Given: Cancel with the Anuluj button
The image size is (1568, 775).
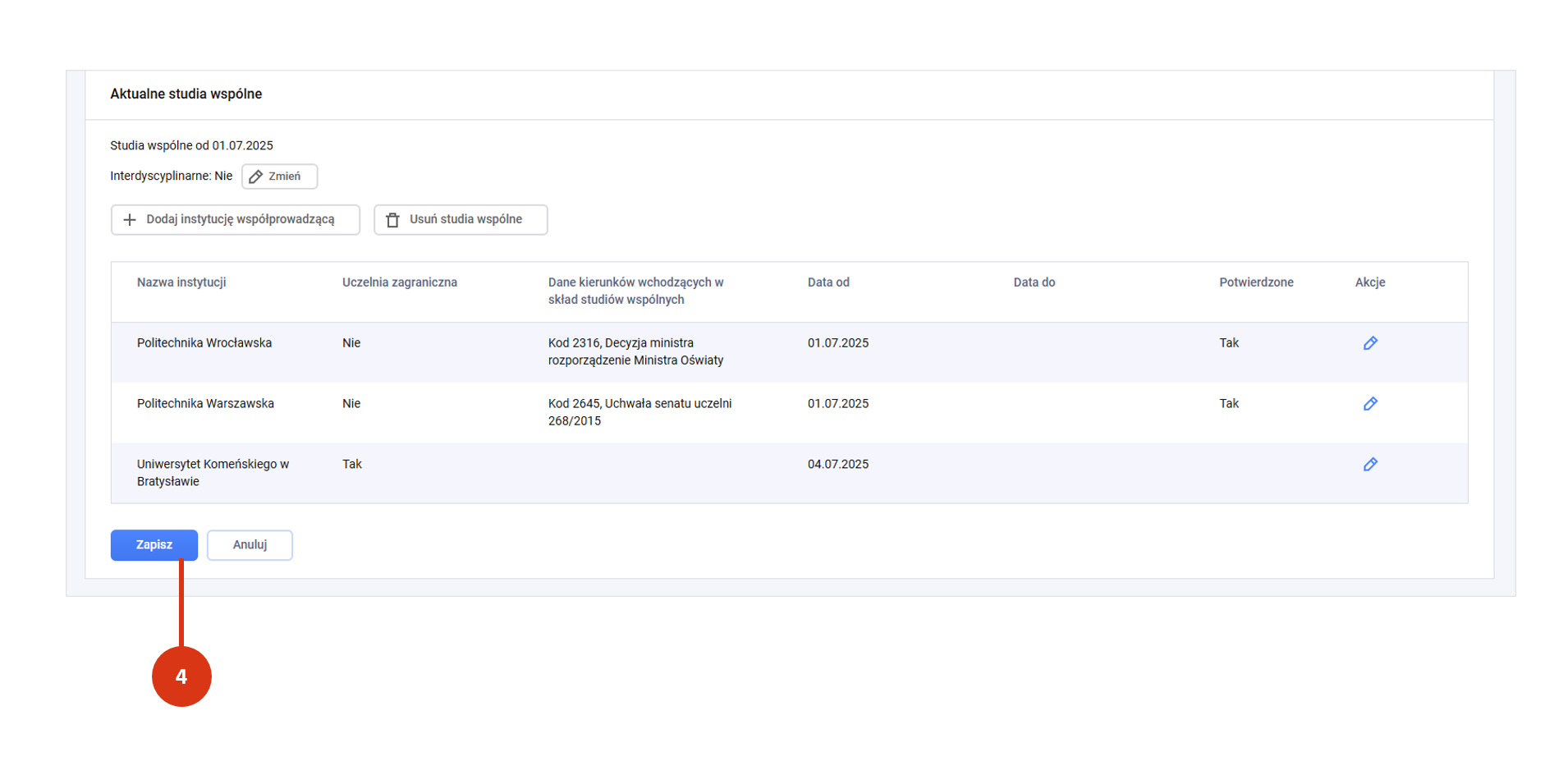Looking at the screenshot, I should 250,545.
